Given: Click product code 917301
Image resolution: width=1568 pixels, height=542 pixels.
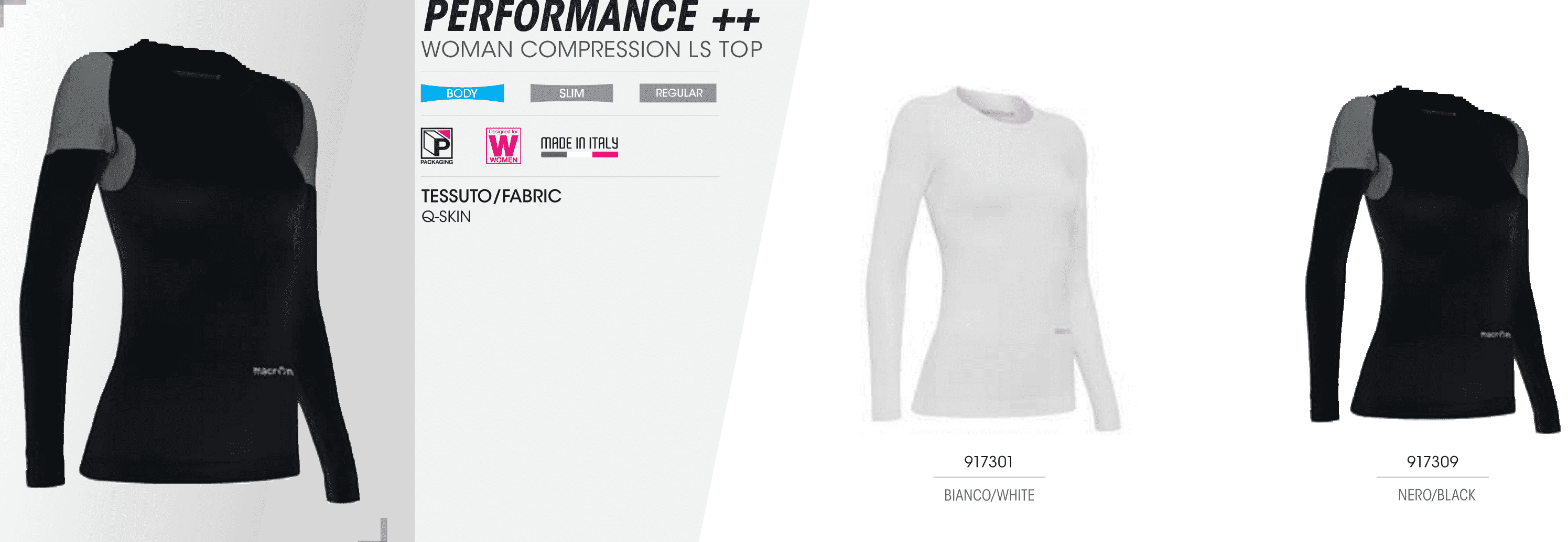Looking at the screenshot, I should (989, 462).
